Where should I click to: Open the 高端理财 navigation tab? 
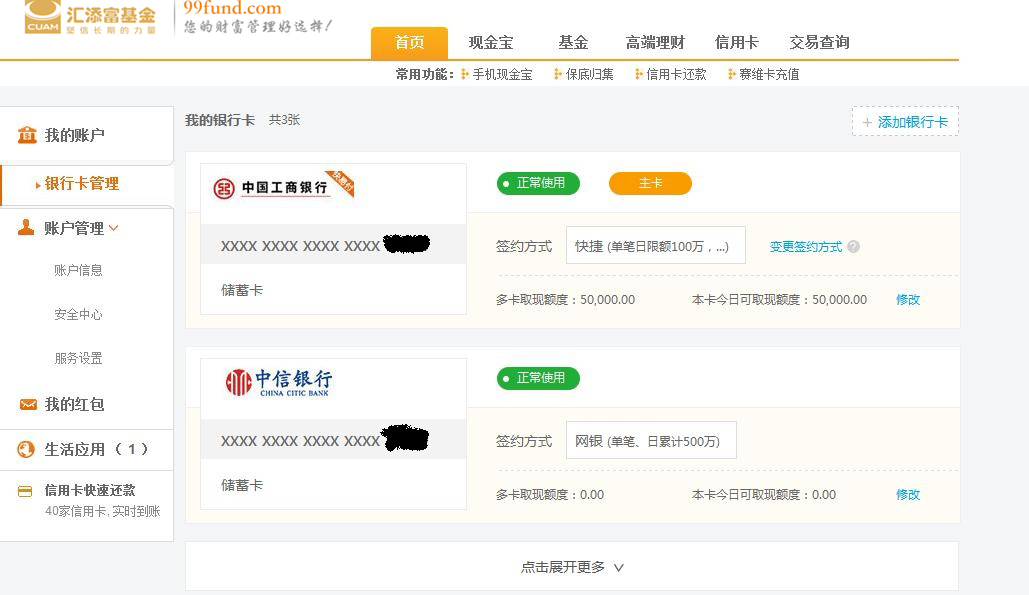coord(655,43)
